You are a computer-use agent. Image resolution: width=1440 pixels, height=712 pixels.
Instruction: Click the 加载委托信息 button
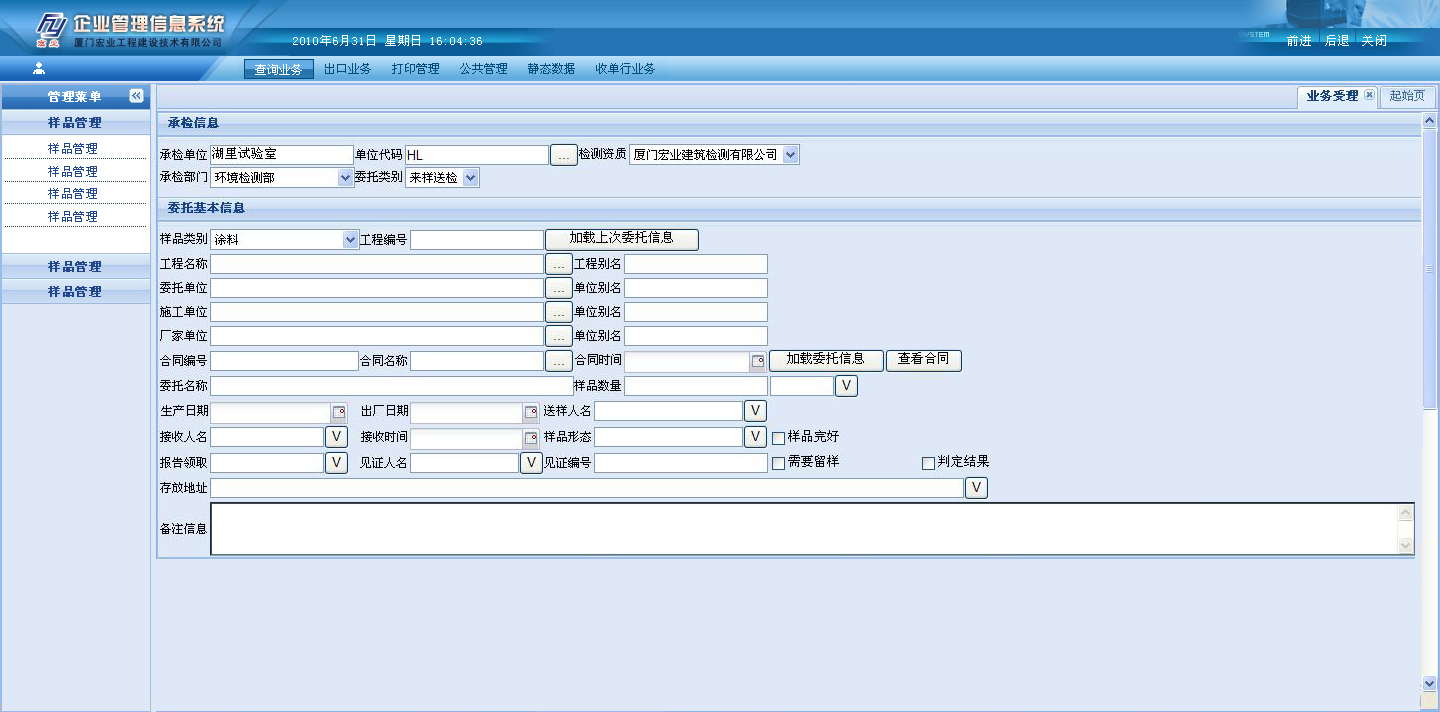825,360
